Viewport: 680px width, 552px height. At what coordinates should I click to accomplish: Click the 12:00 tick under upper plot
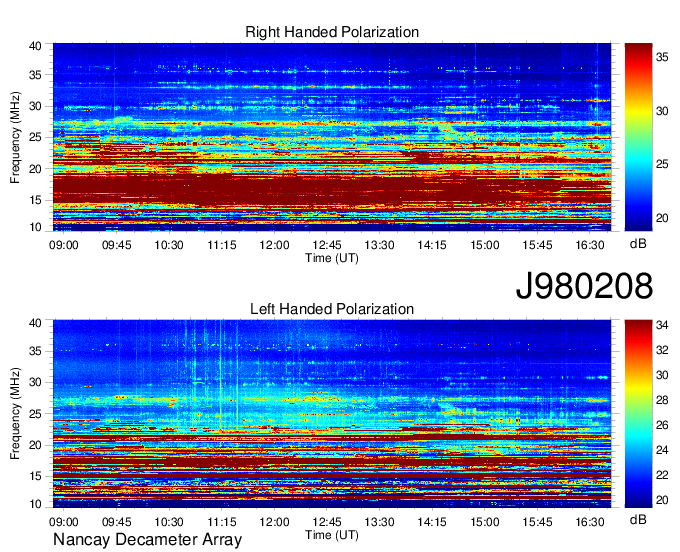274,245
